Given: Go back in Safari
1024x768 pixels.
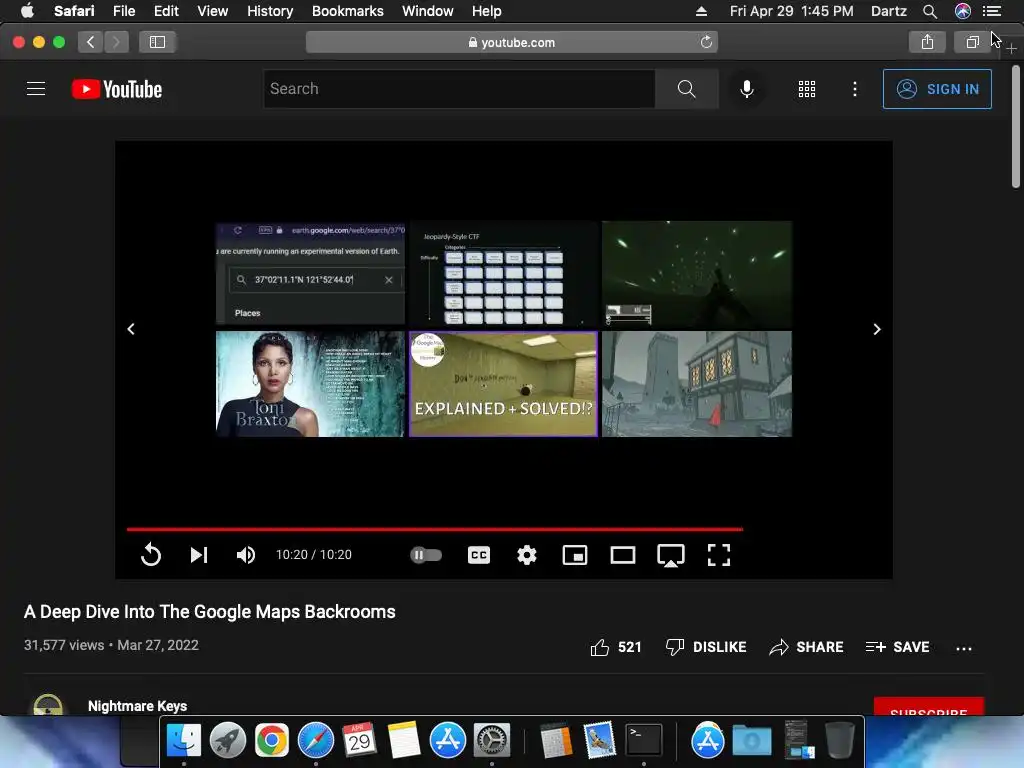Looking at the screenshot, I should 91,42.
